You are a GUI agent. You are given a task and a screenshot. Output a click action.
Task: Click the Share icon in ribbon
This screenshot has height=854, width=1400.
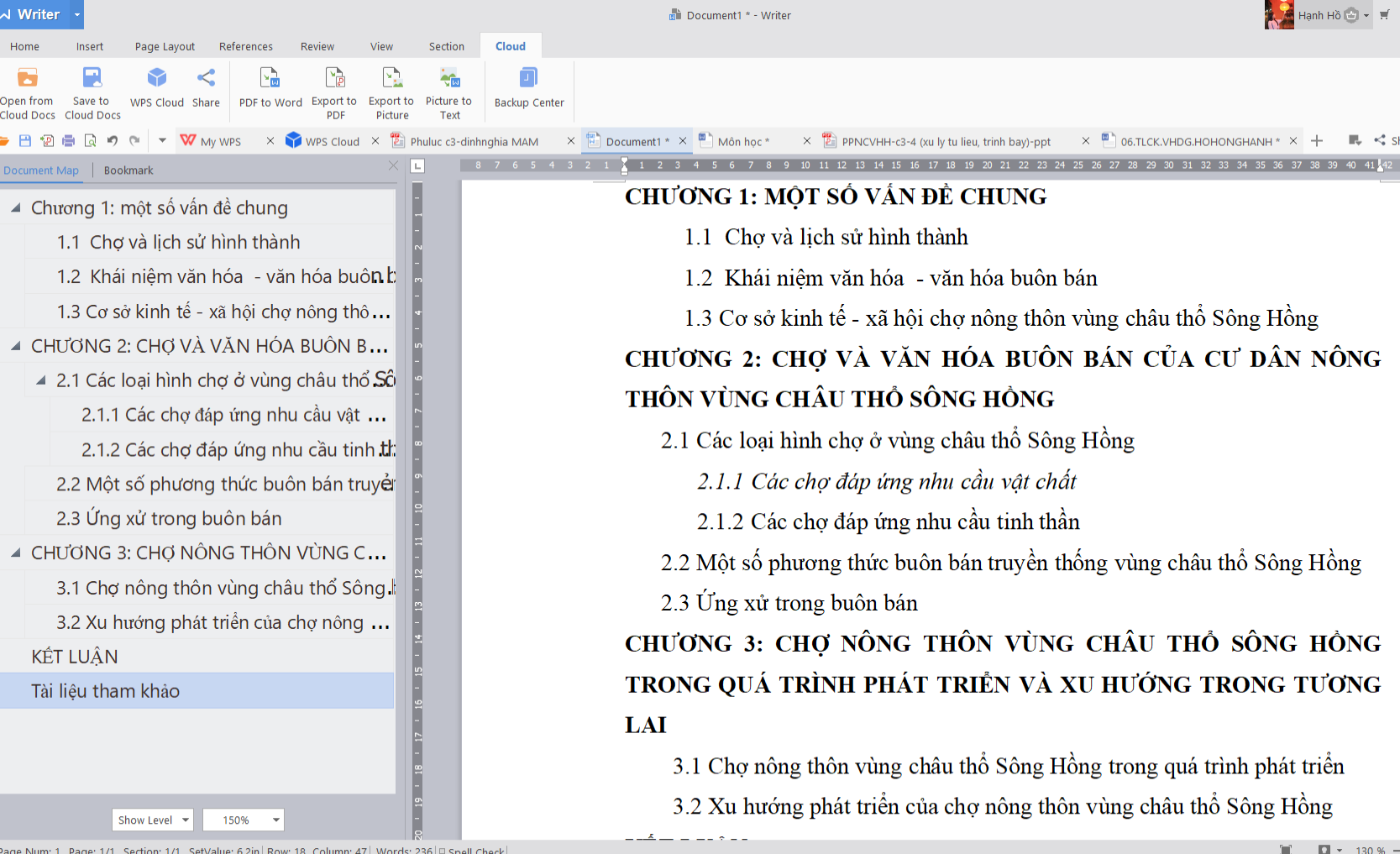pyautogui.click(x=206, y=88)
